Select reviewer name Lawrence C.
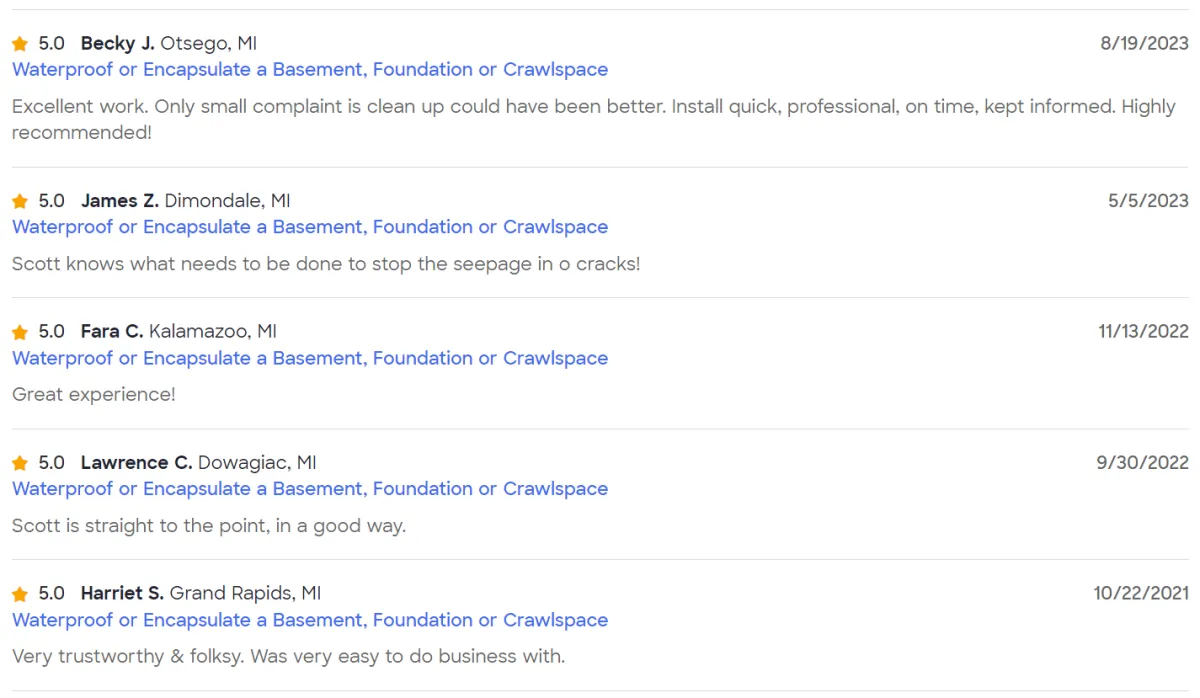The image size is (1200, 698). tap(136, 462)
